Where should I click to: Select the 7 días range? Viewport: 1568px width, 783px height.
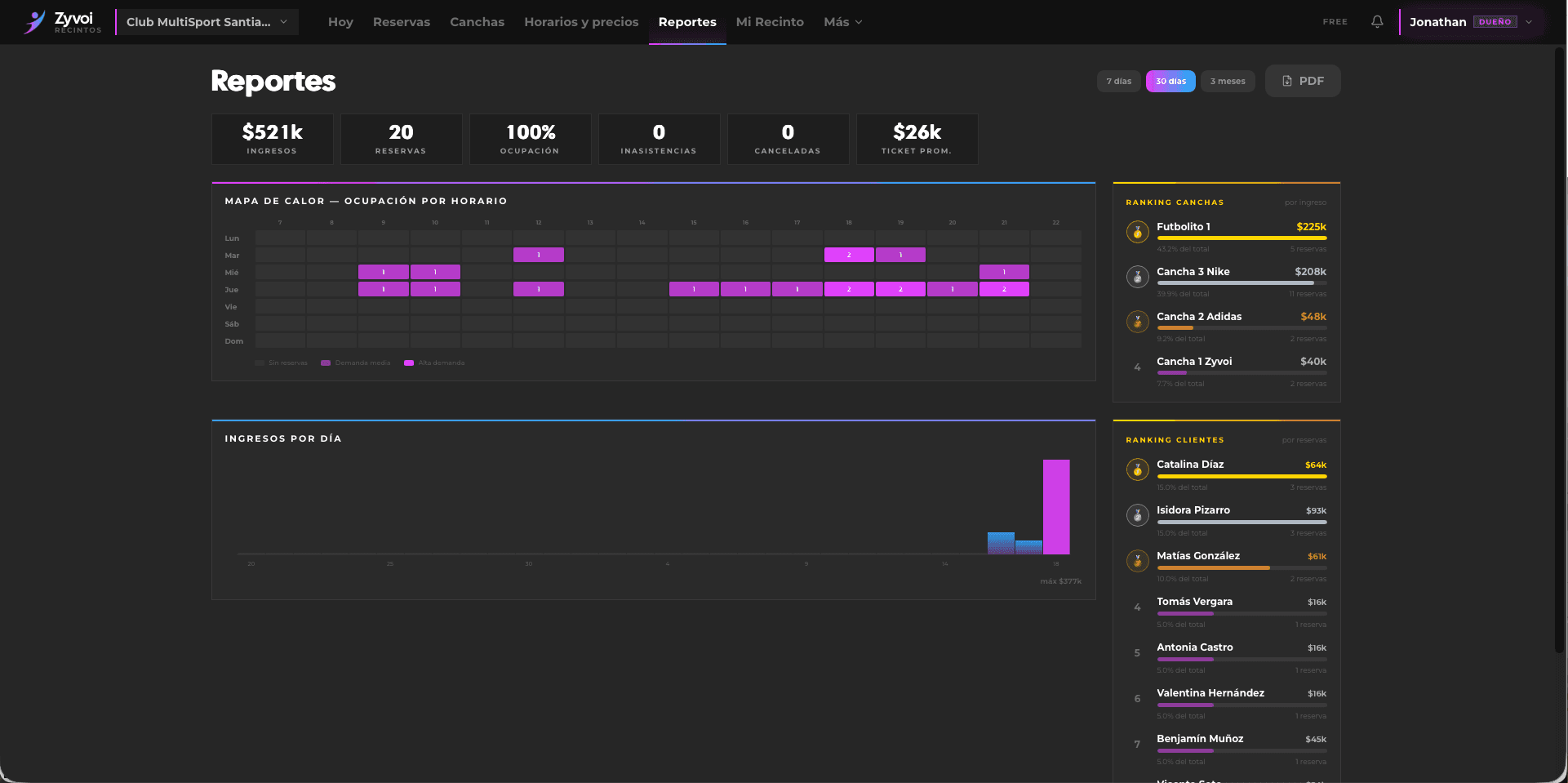click(x=1118, y=81)
